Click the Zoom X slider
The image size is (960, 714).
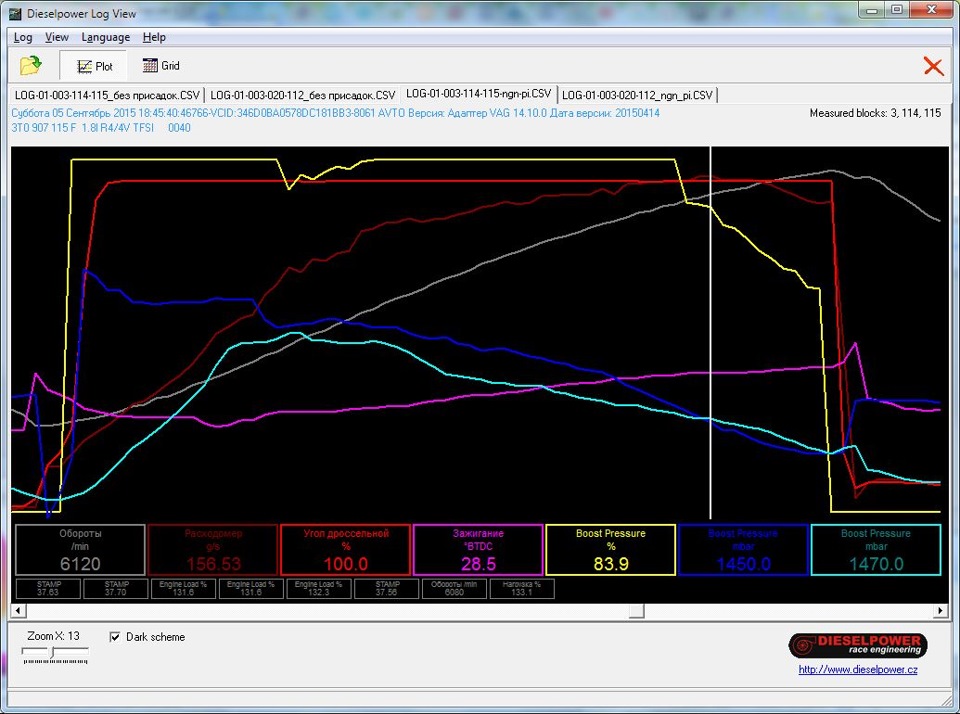point(54,653)
